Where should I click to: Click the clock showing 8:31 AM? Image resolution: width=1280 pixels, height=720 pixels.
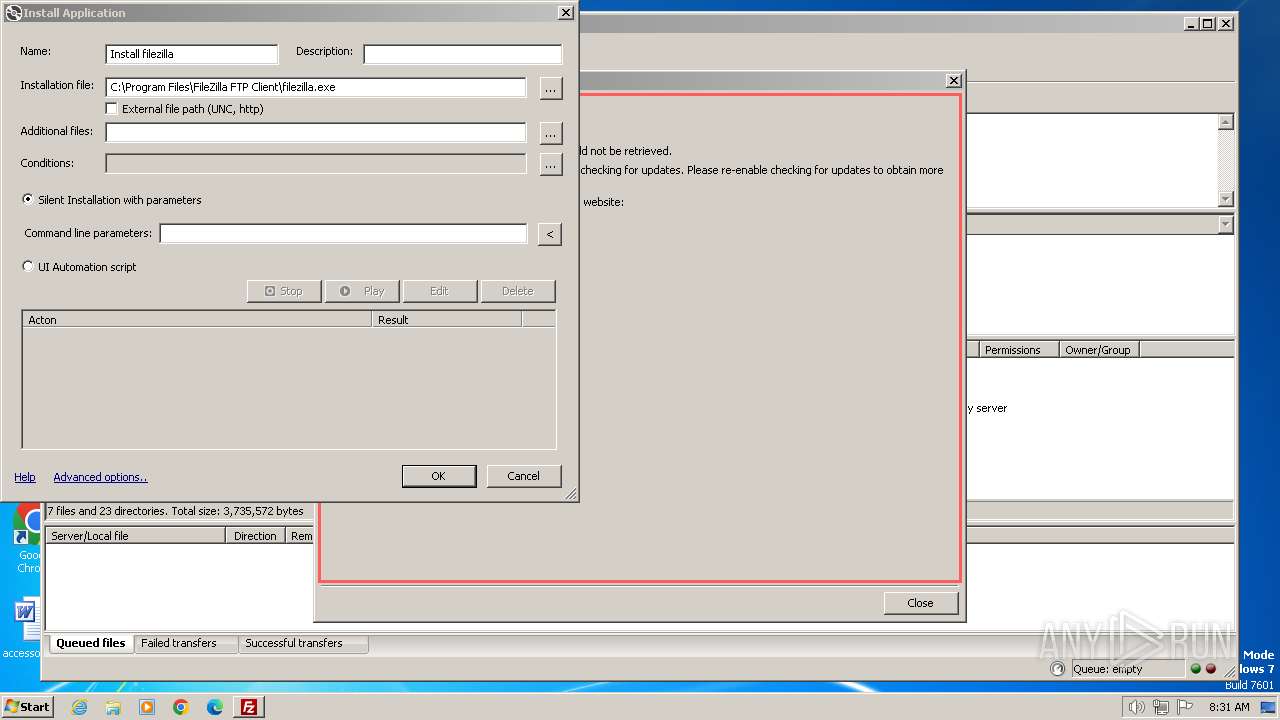pos(1229,707)
